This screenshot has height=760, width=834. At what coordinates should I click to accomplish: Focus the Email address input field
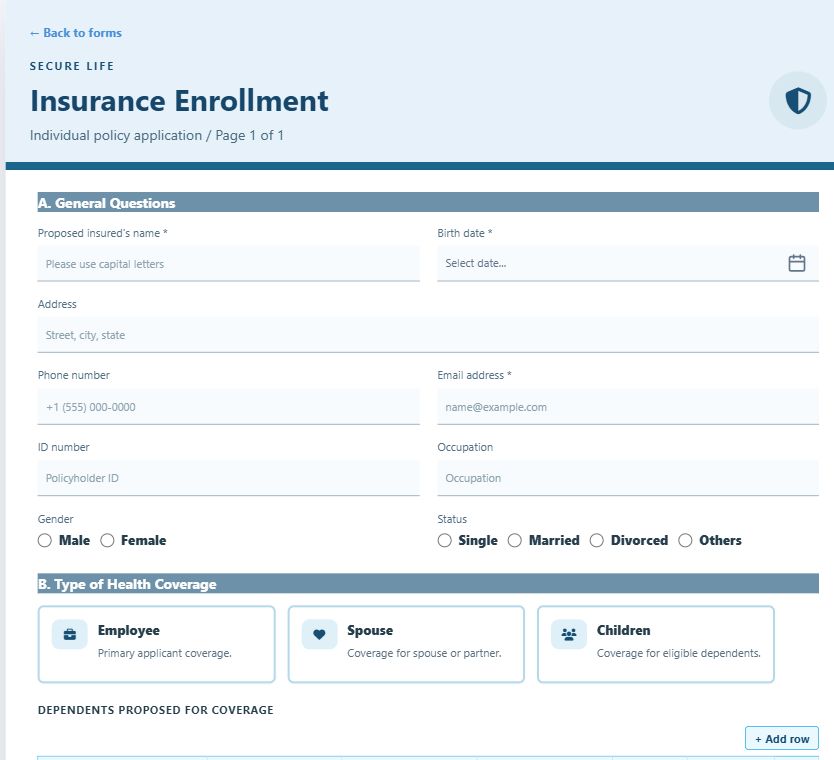(x=628, y=407)
